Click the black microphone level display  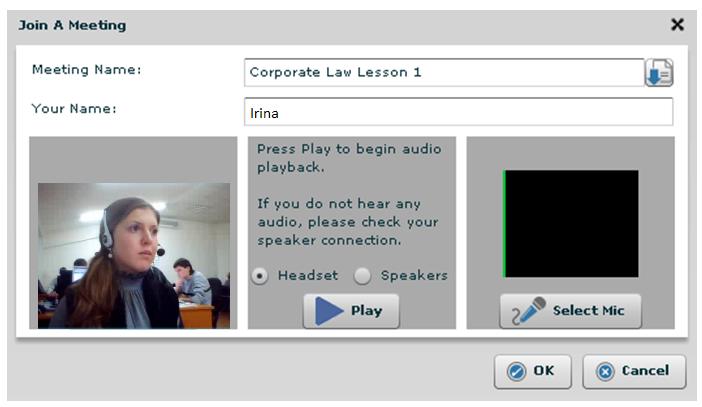click(x=571, y=223)
